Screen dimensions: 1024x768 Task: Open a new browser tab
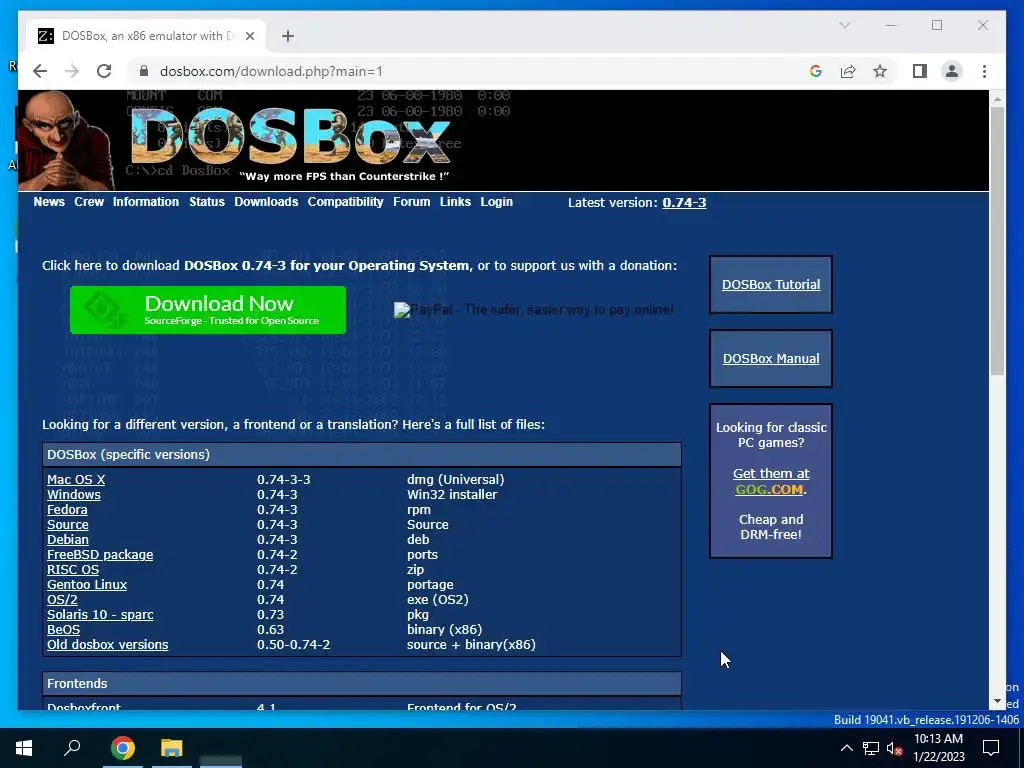click(287, 36)
